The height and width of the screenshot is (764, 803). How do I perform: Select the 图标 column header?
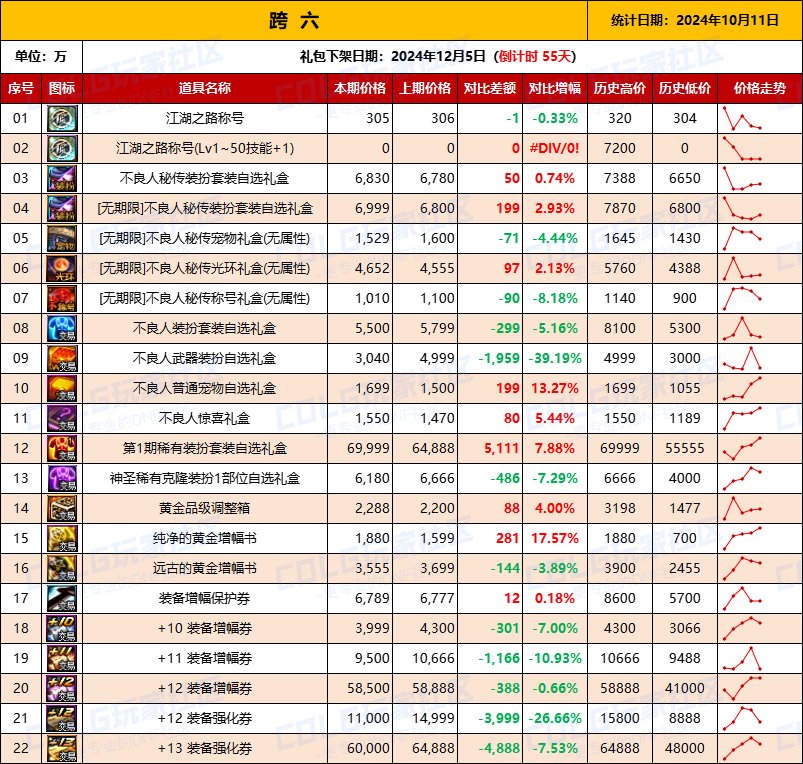tap(62, 88)
